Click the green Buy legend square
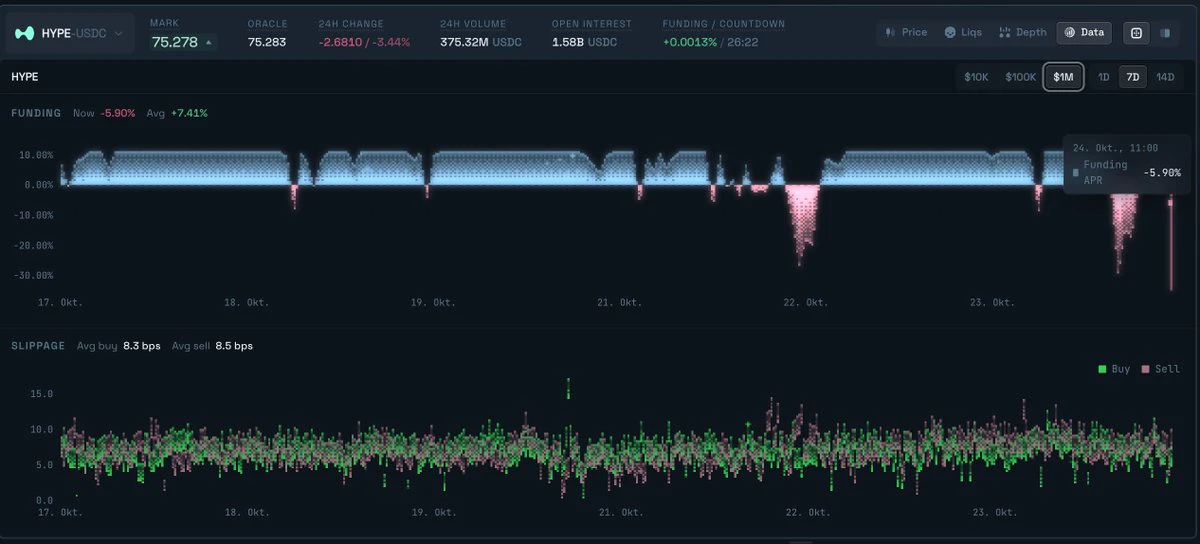The image size is (1200, 544). tap(1102, 369)
